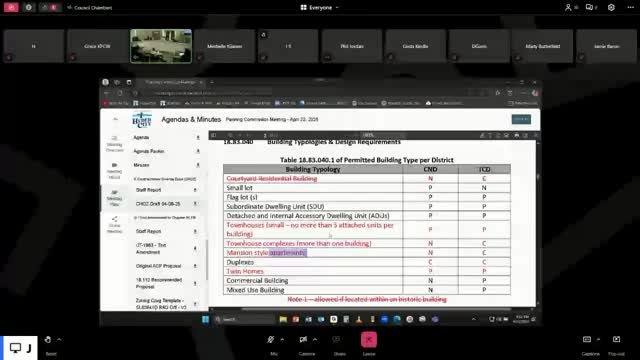640x360 pixels.
Task: Toggle the camera on or off
Action: click(x=303, y=340)
